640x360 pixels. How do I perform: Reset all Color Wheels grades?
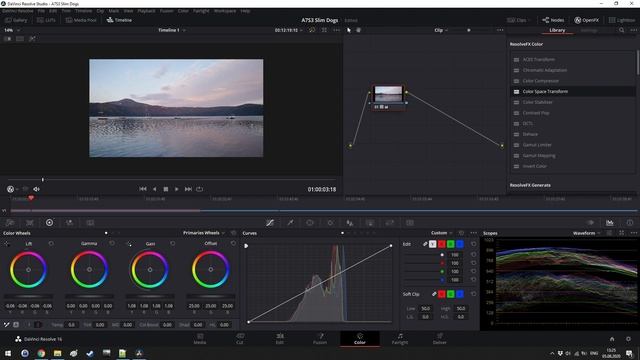[233, 233]
